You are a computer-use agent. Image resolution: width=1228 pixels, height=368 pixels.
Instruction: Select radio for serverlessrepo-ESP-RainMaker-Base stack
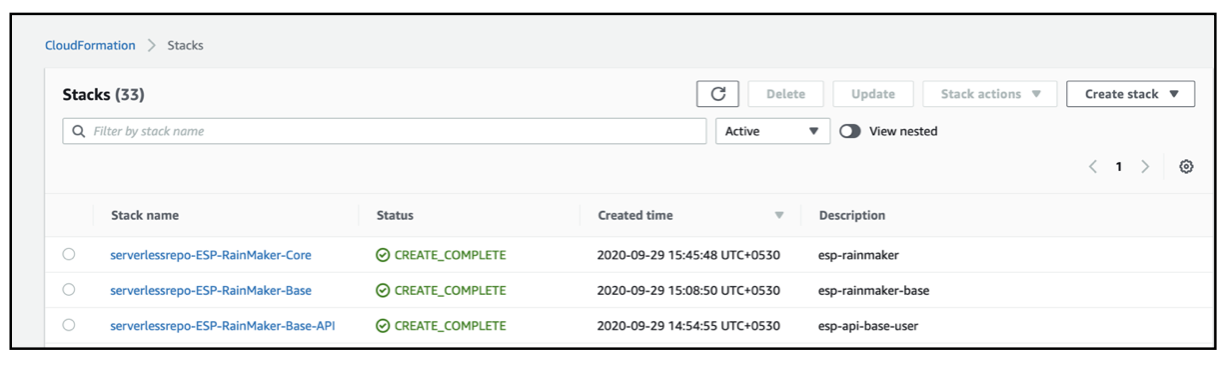pyautogui.click(x=68, y=290)
